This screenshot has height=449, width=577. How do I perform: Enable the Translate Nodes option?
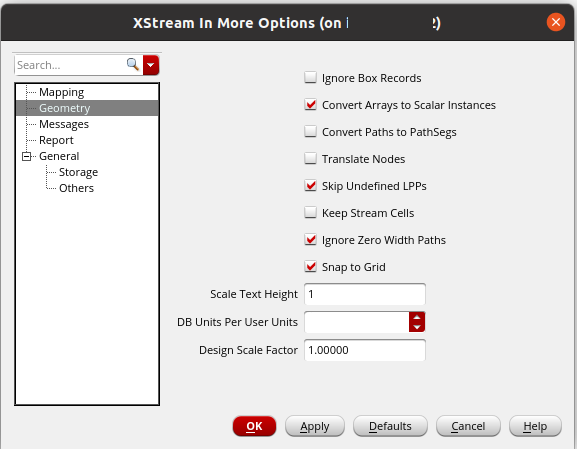tap(311, 159)
